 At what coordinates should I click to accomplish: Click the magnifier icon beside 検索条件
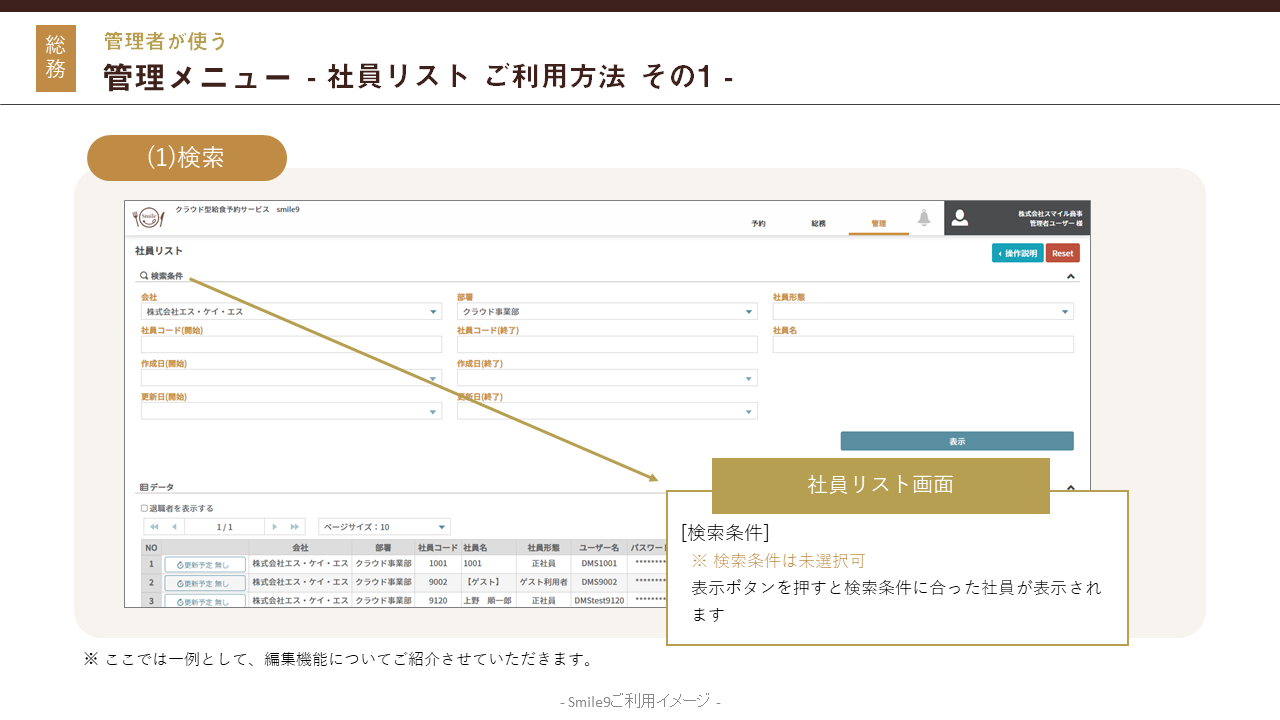[144, 276]
